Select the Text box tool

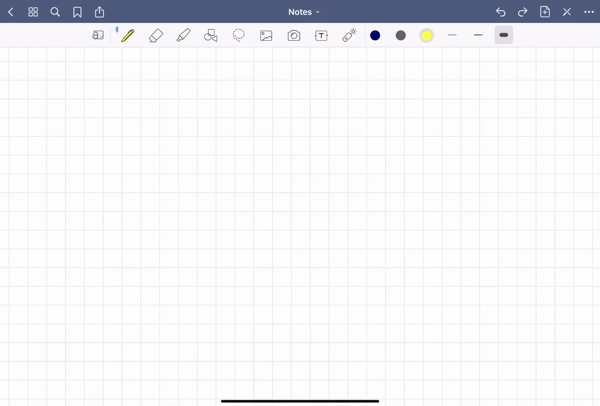pyautogui.click(x=321, y=35)
